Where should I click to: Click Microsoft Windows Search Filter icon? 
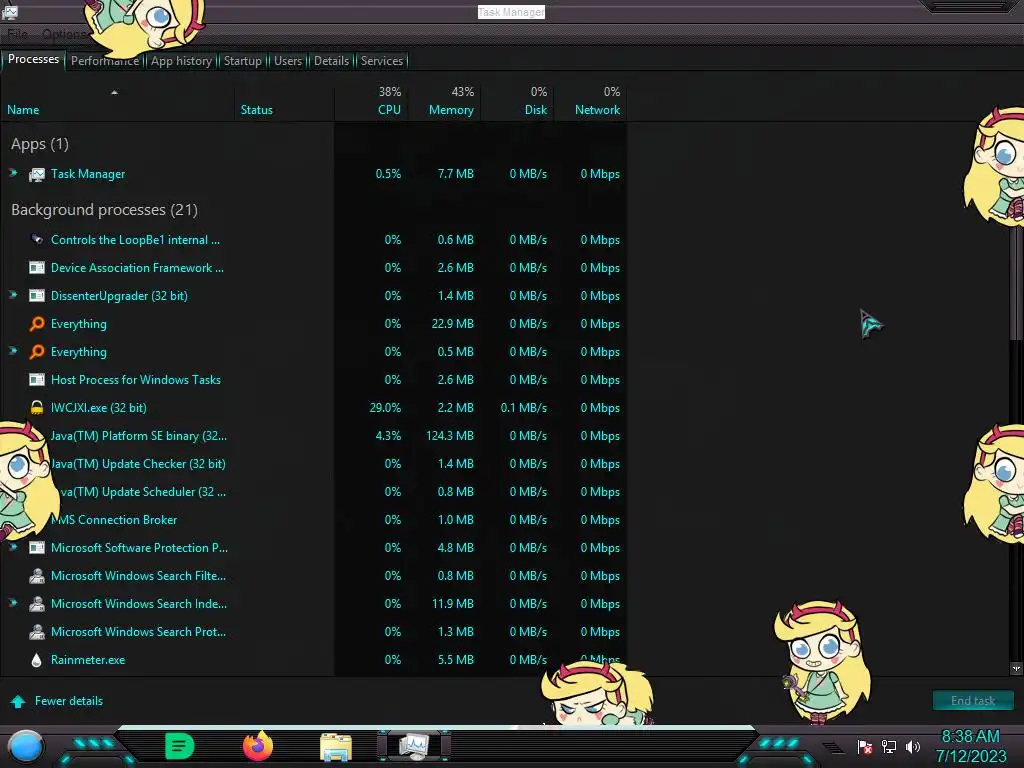pyautogui.click(x=37, y=576)
